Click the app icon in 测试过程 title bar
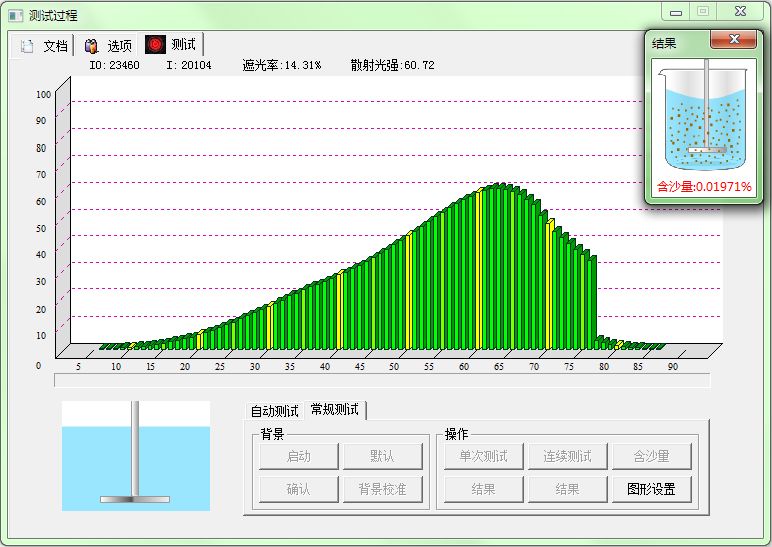The image size is (772, 547). tap(15, 15)
